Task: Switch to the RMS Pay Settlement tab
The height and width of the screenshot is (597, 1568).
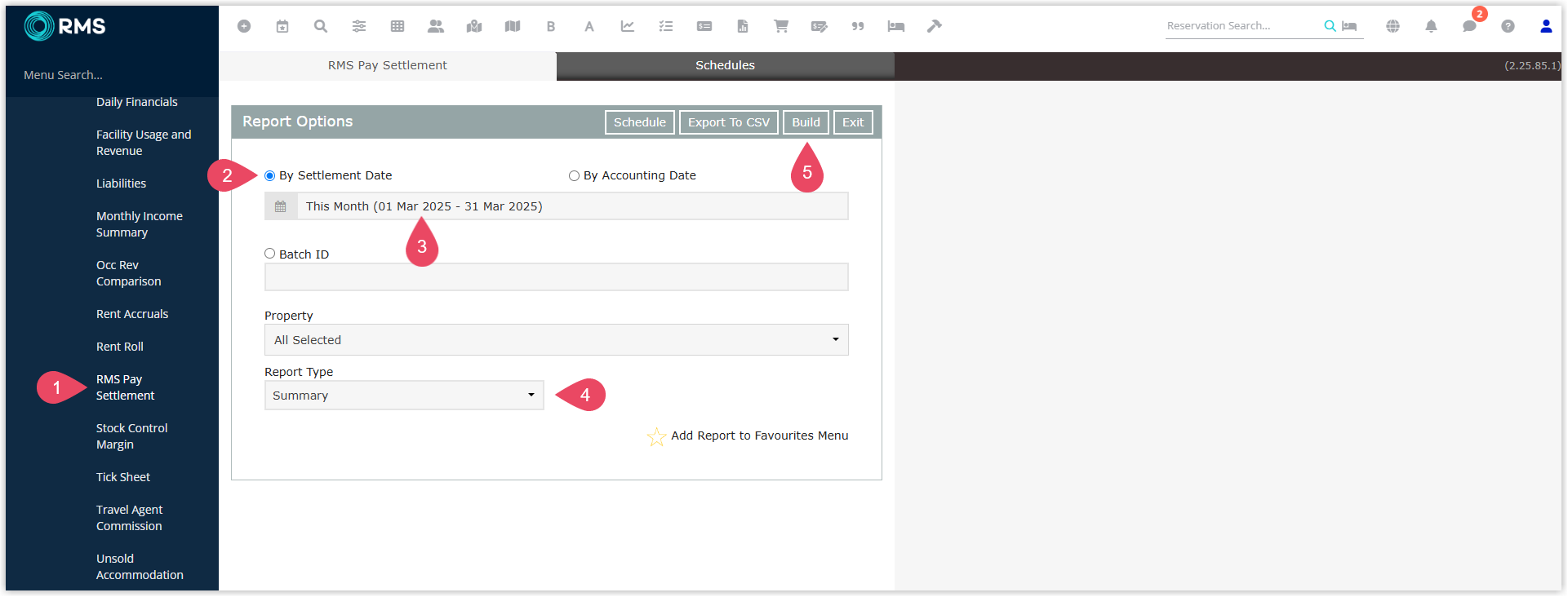Action: point(388,65)
